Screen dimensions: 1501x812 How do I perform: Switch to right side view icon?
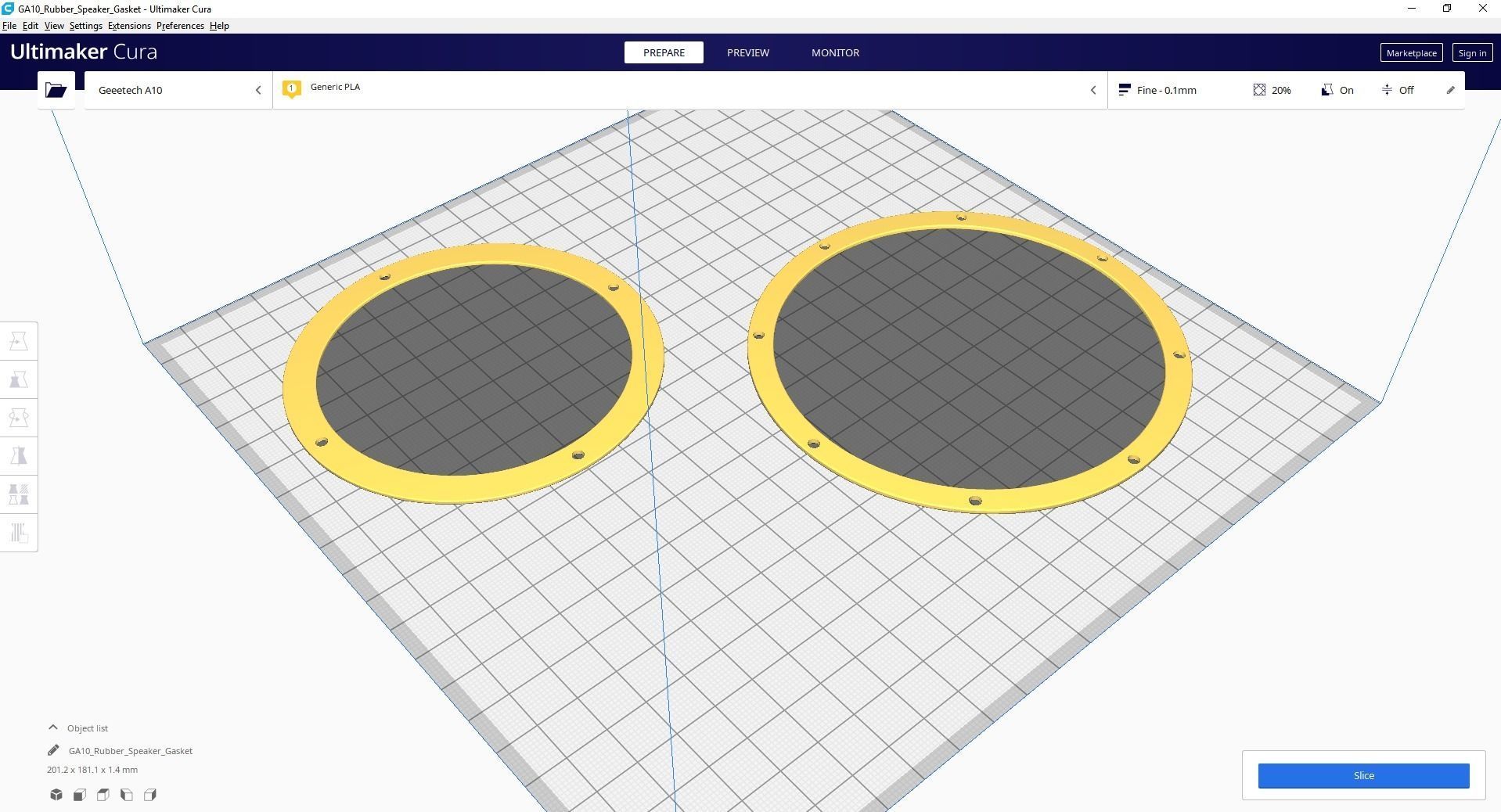[150, 795]
